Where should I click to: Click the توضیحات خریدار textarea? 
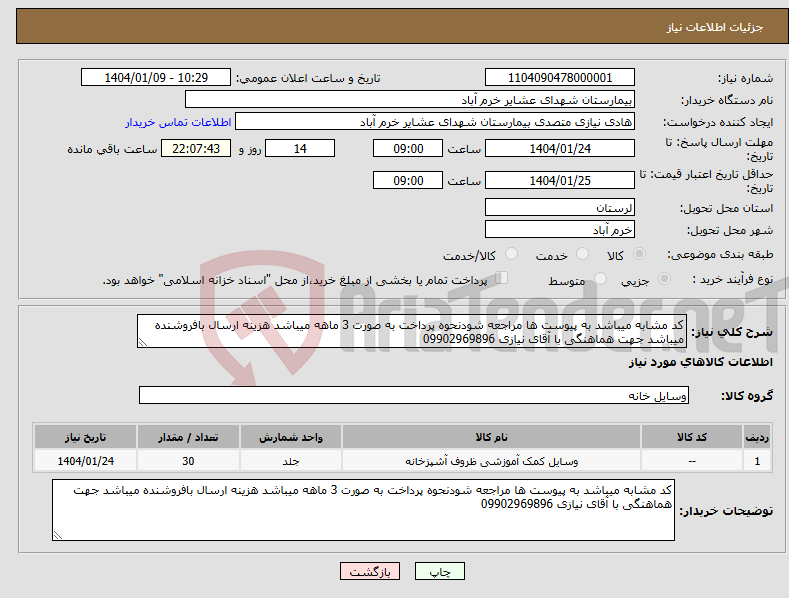(363, 510)
